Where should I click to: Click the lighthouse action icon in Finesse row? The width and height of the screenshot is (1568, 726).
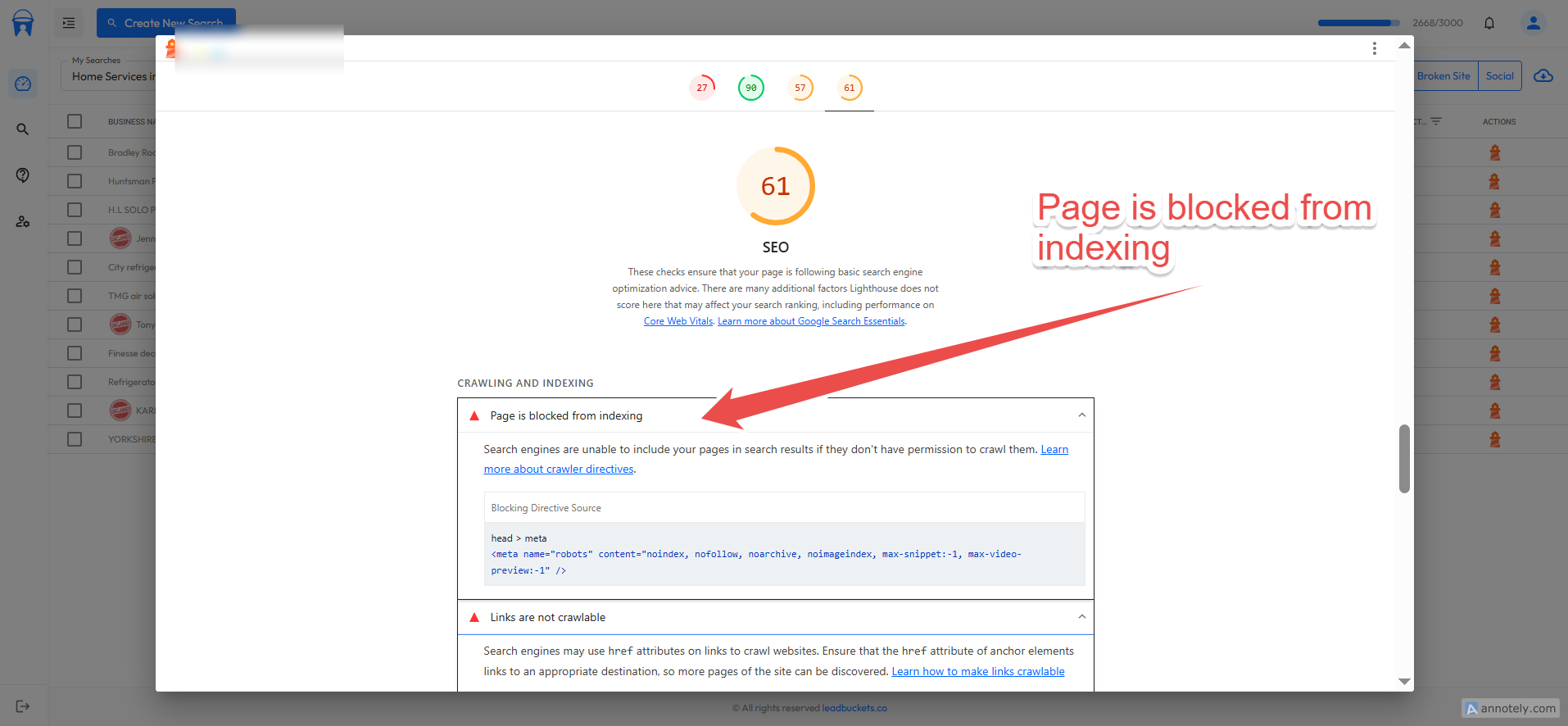pyautogui.click(x=1495, y=353)
